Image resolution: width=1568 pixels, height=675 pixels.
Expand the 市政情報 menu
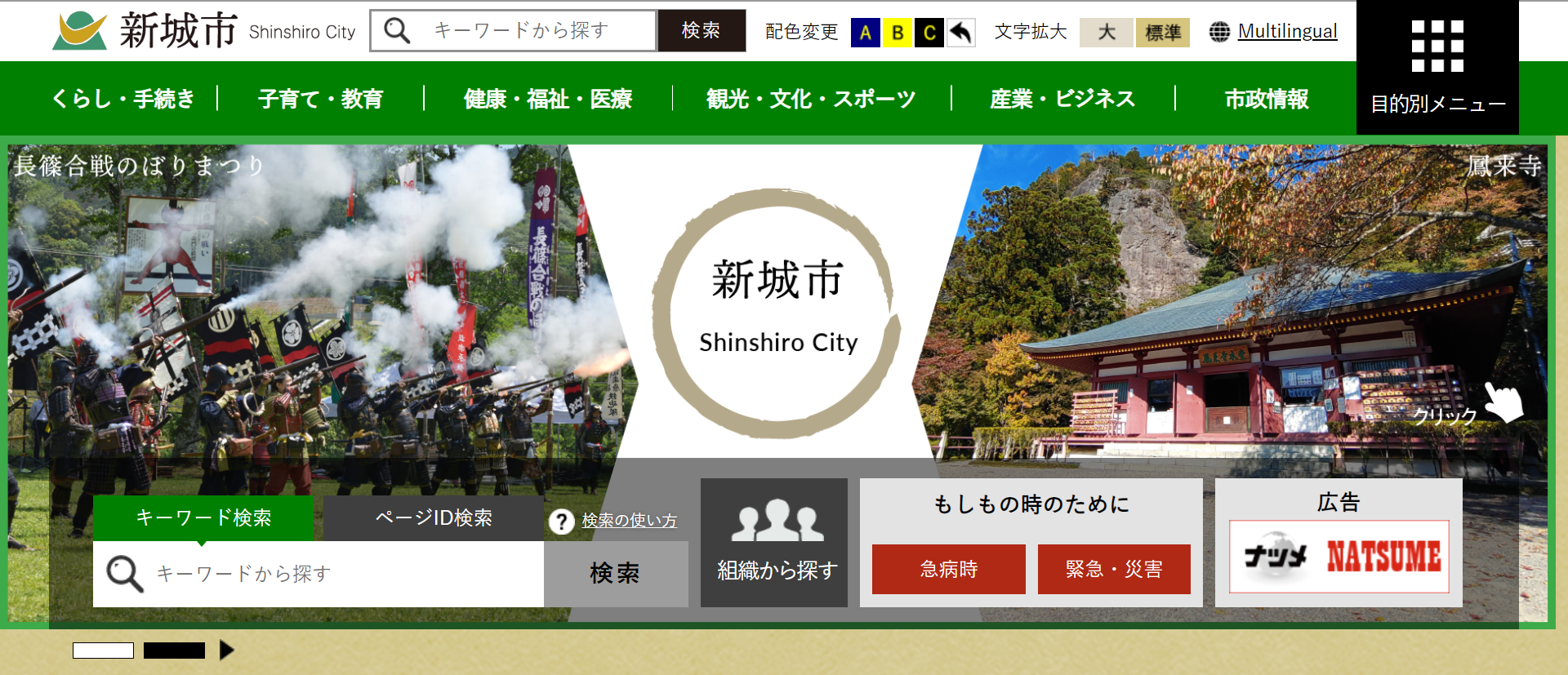click(x=1266, y=99)
